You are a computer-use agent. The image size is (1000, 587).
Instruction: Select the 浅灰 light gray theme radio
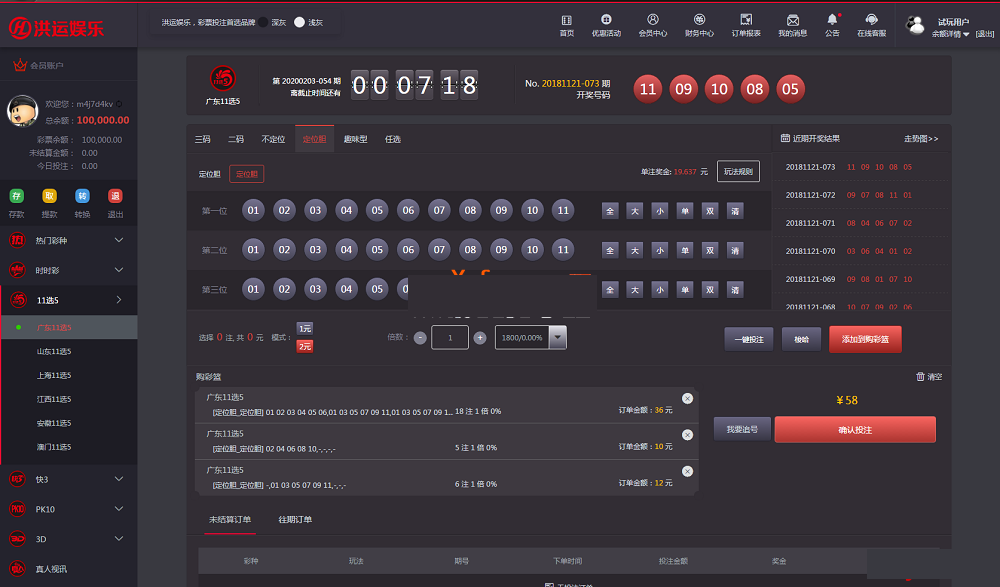(x=299, y=22)
